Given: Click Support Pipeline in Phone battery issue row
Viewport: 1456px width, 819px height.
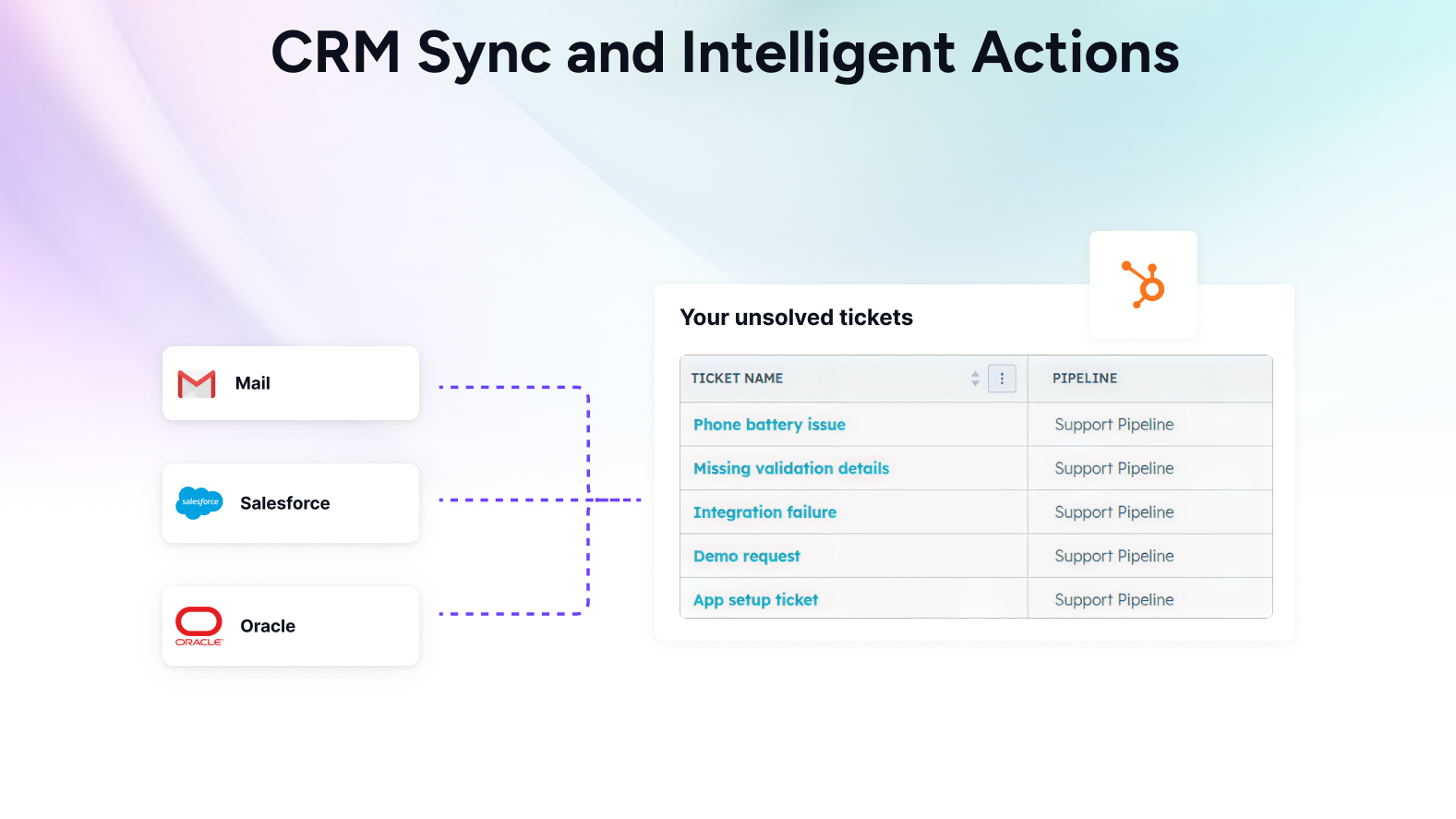Looking at the screenshot, I should point(1114,425).
